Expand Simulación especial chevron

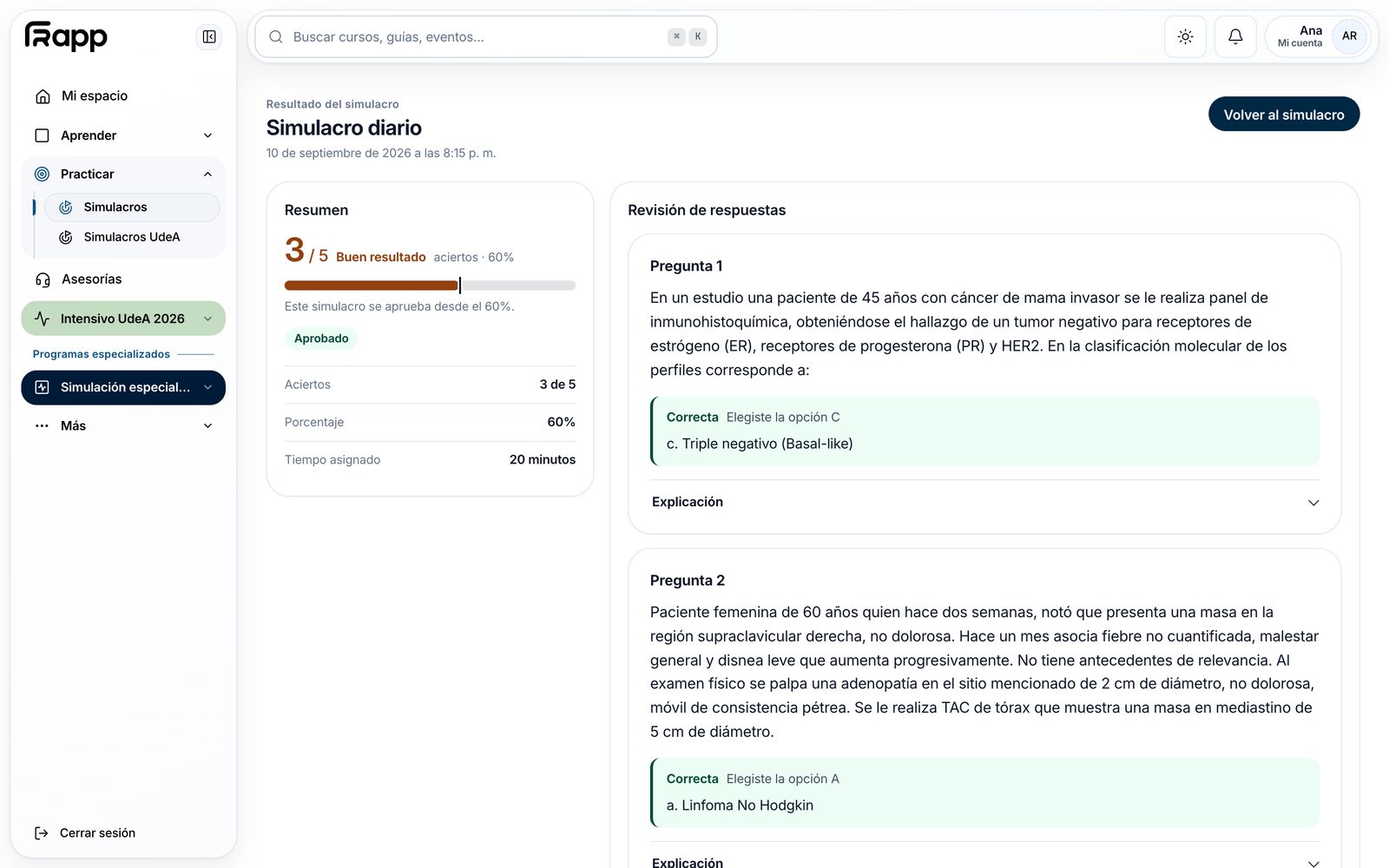[x=207, y=387]
